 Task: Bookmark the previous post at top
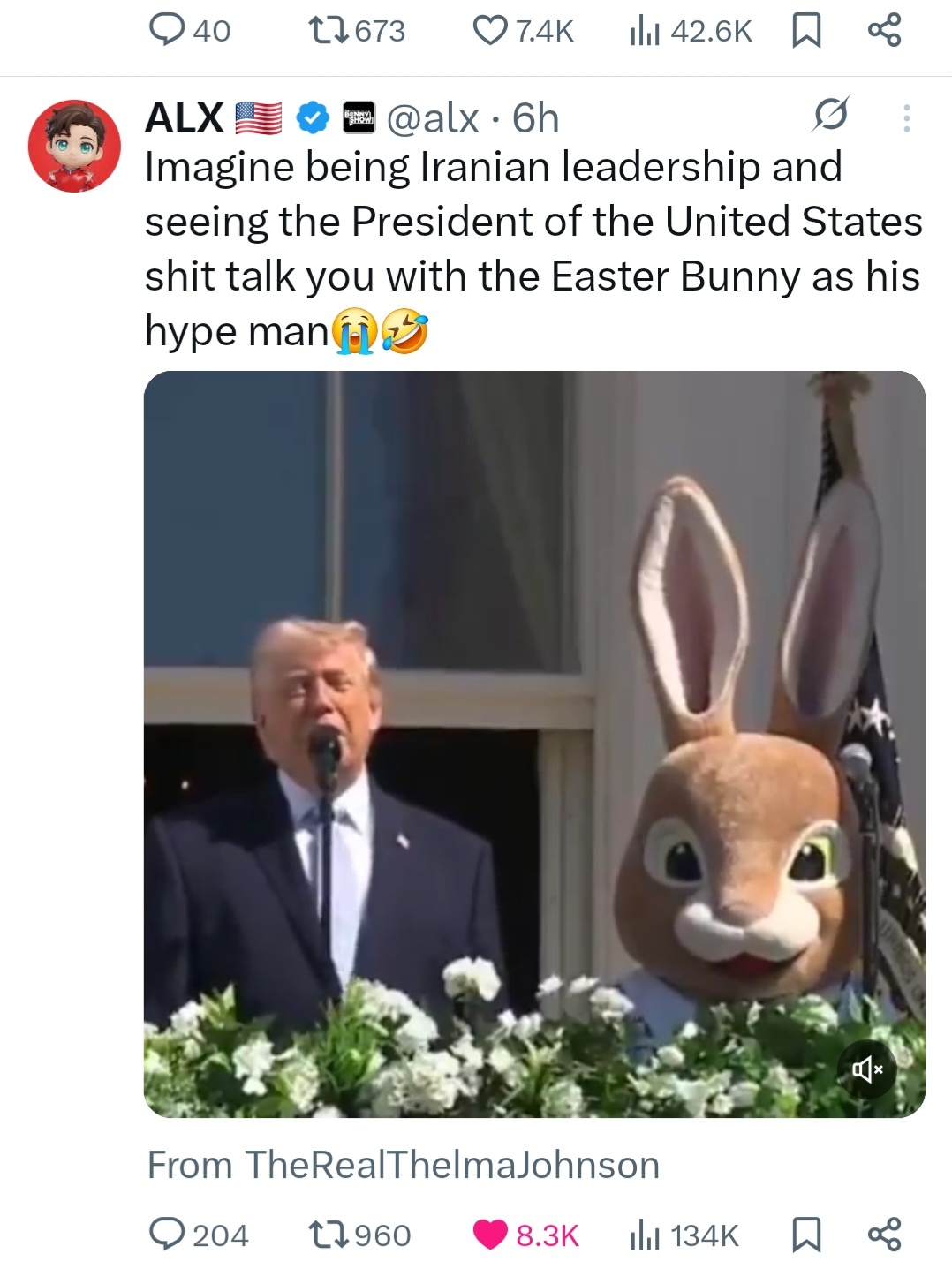[804, 32]
